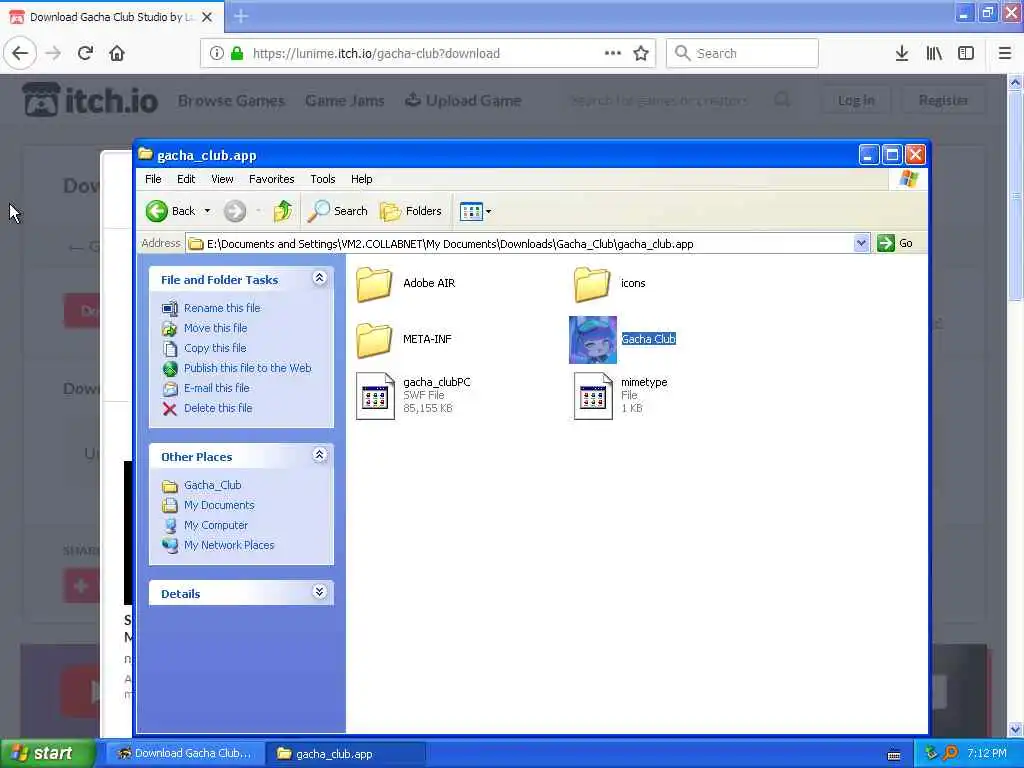Screen dimensions: 1024x768
Task: Bookmark this page with star icon
Action: click(x=641, y=53)
